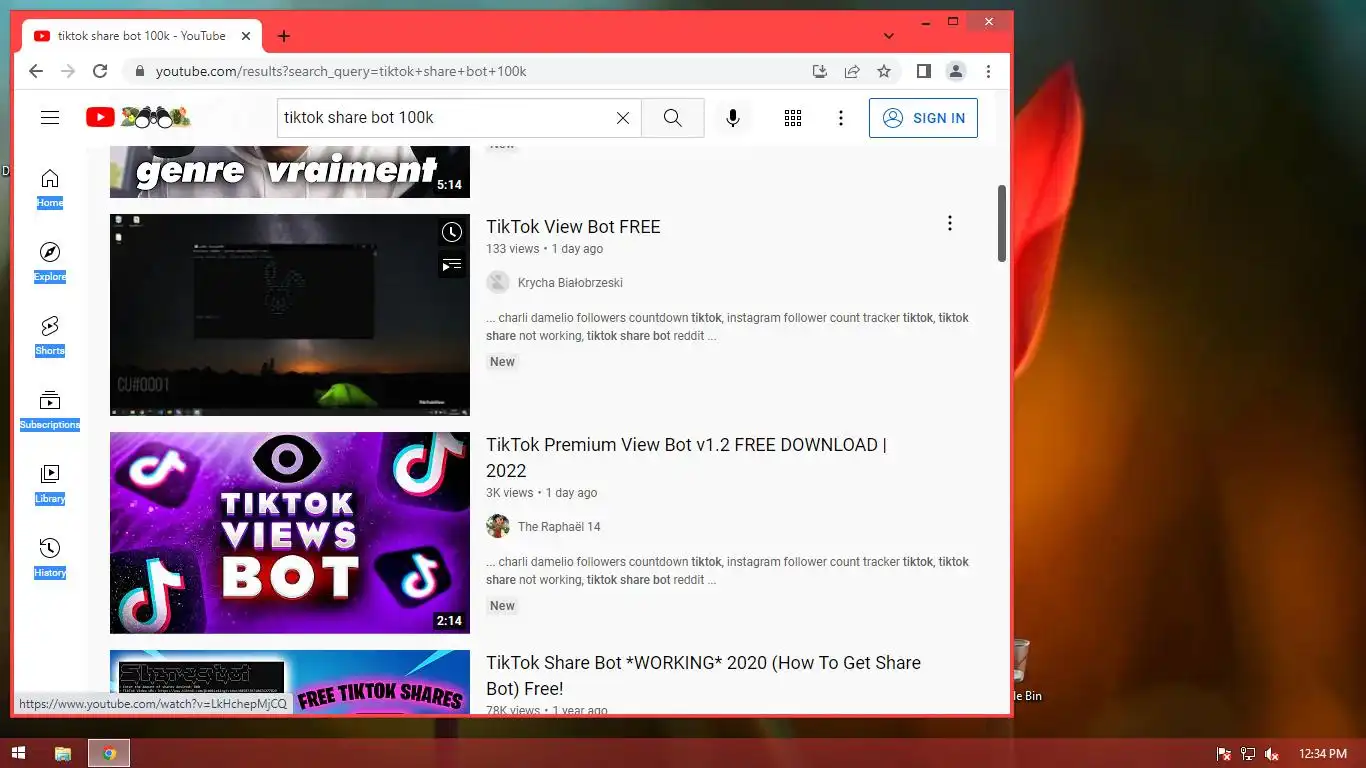Open the YouTube hamburger guide menu
Image resolution: width=1366 pixels, height=768 pixels.
click(x=50, y=118)
